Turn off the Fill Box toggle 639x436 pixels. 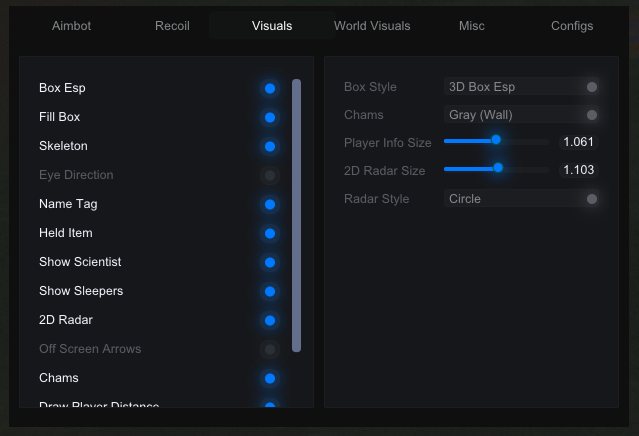tap(269, 117)
